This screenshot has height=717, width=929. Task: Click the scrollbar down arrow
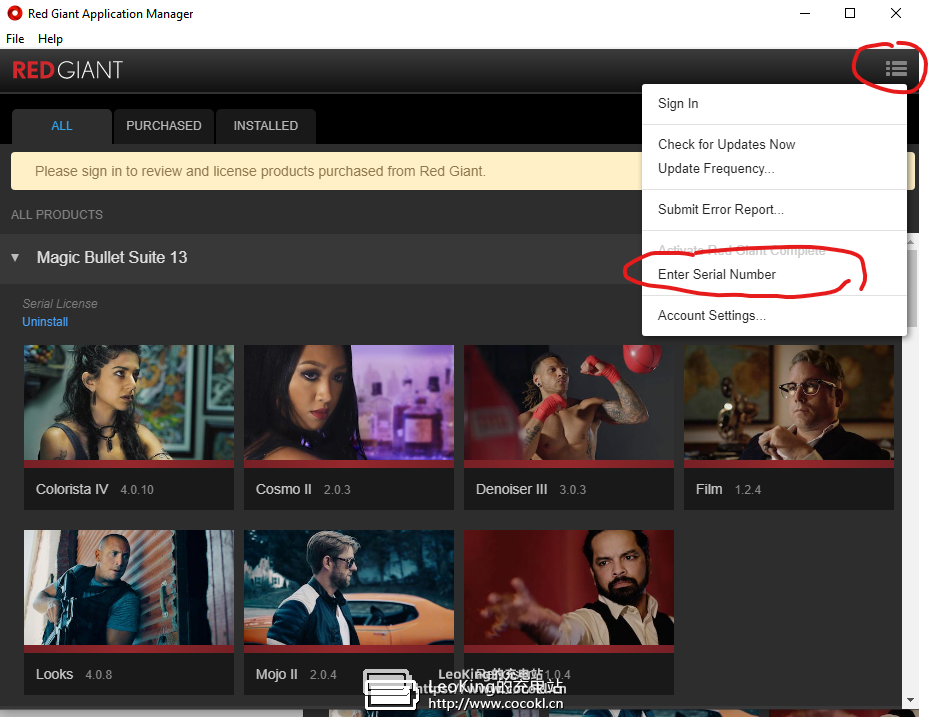tap(910, 700)
